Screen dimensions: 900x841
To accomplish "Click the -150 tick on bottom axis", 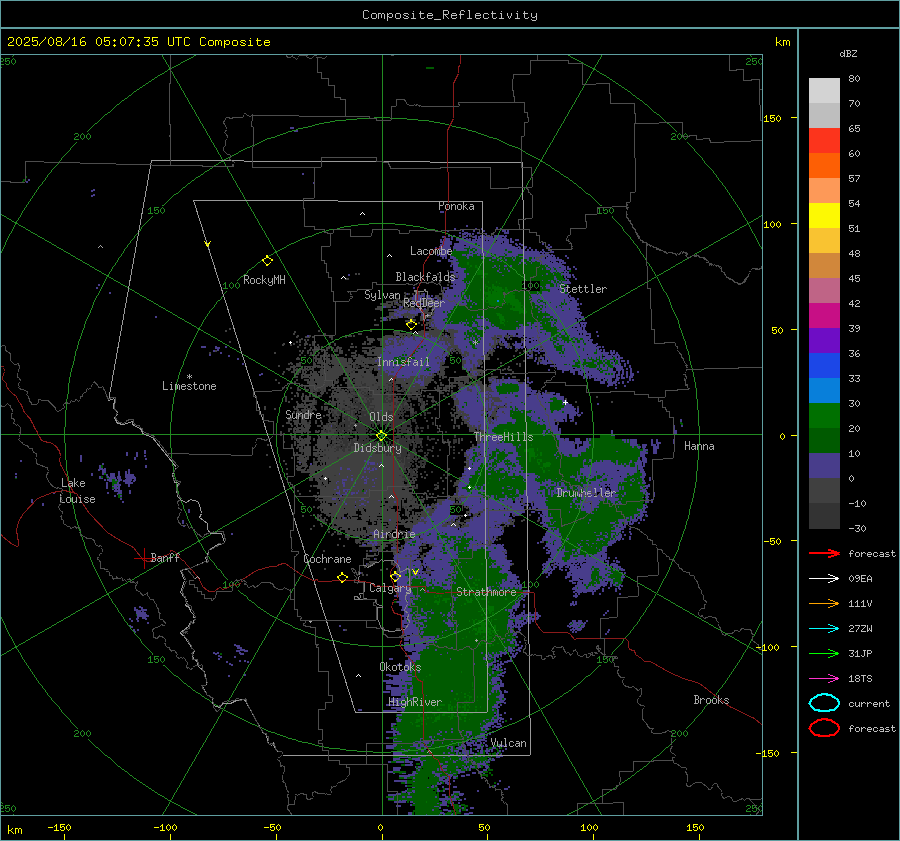I will point(59,827).
